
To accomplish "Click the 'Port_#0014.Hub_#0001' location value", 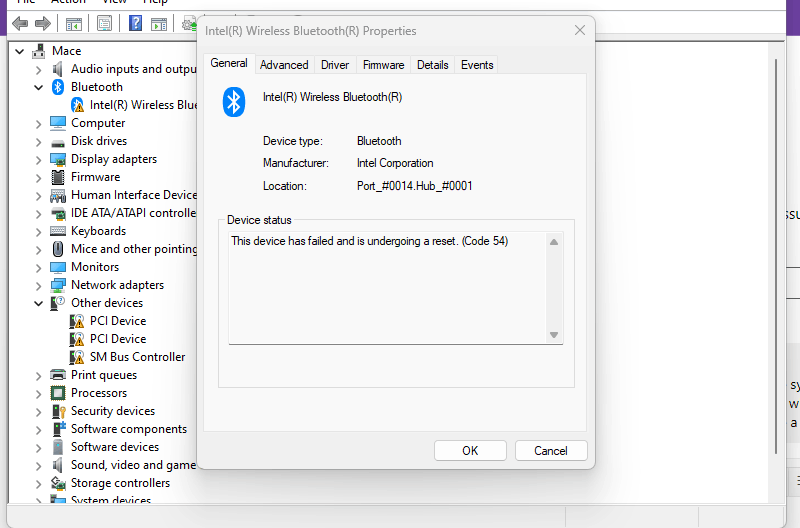I will coord(414,186).
